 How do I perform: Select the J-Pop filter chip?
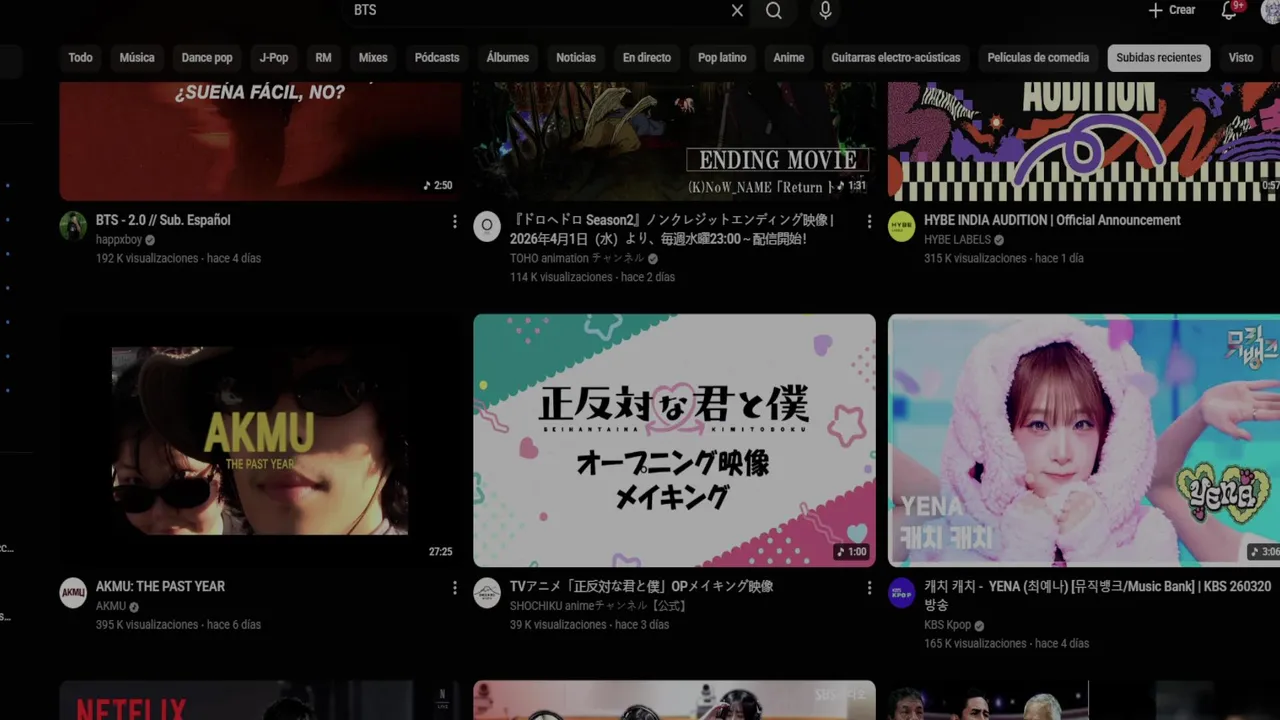pos(274,58)
